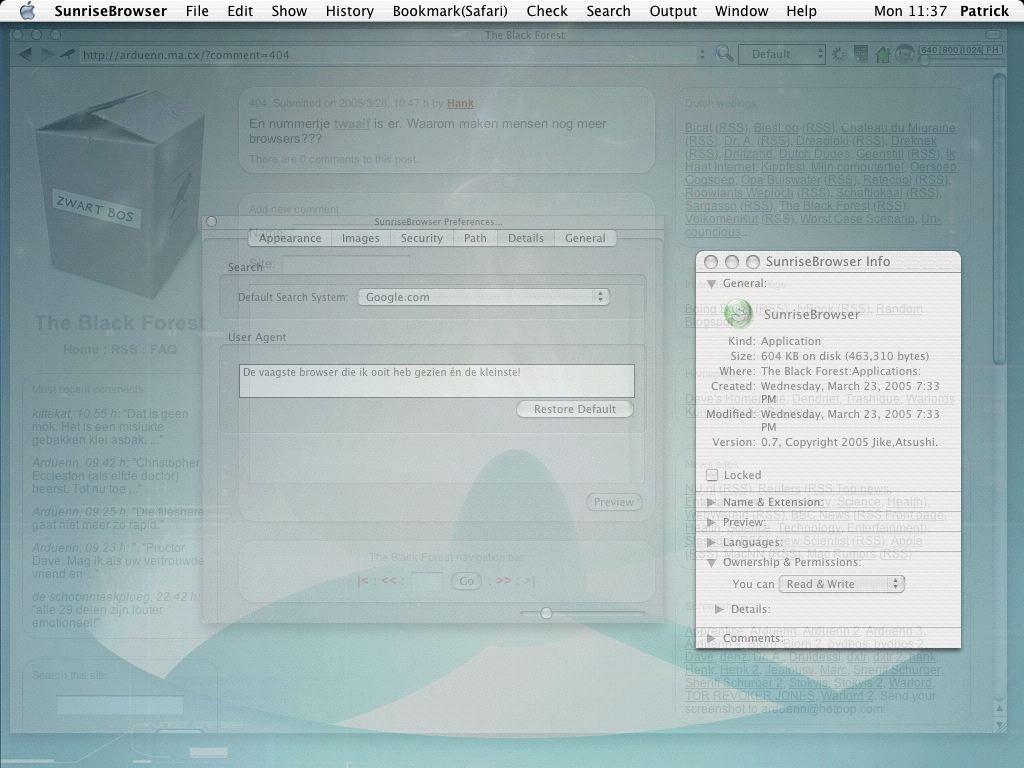The image size is (1024, 768).
Task: Expand Name & Extension section
Action: [711, 502]
